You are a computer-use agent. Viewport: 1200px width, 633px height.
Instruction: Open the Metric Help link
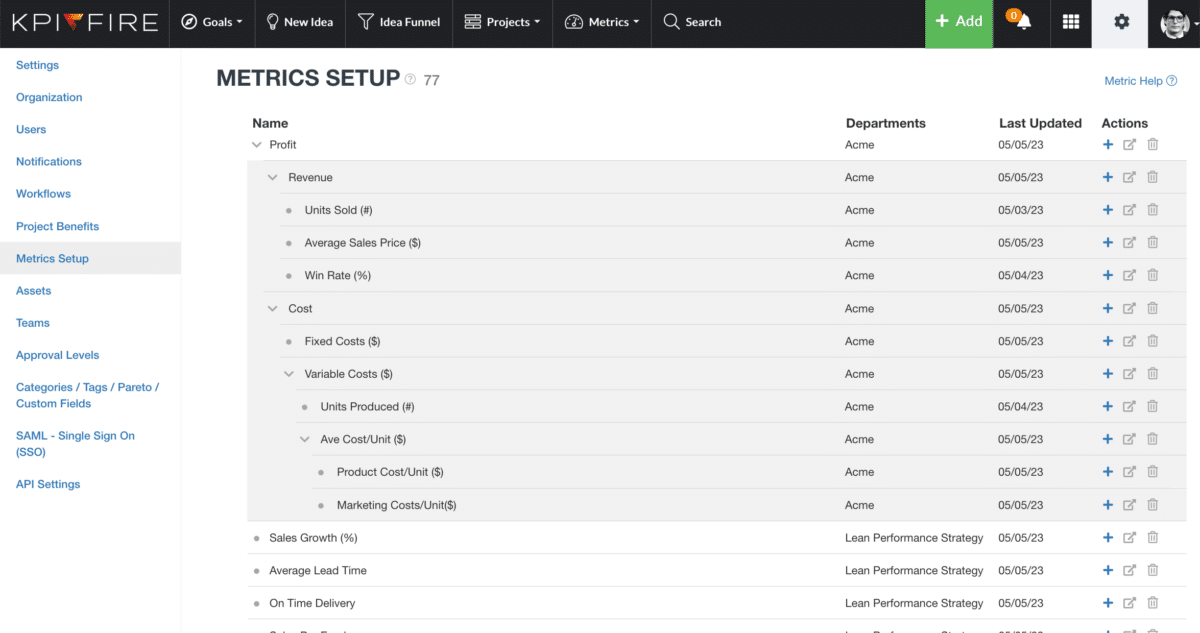(1139, 81)
